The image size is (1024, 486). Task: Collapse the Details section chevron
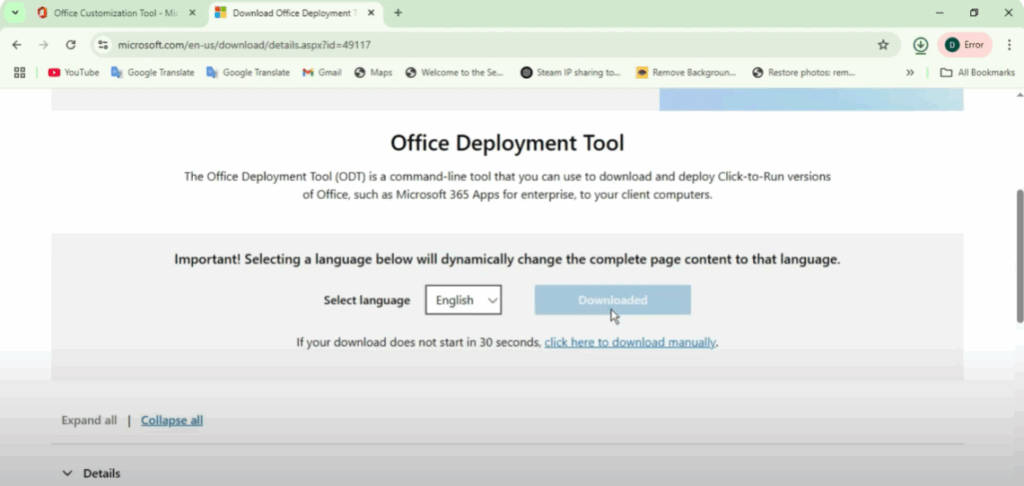click(67, 474)
